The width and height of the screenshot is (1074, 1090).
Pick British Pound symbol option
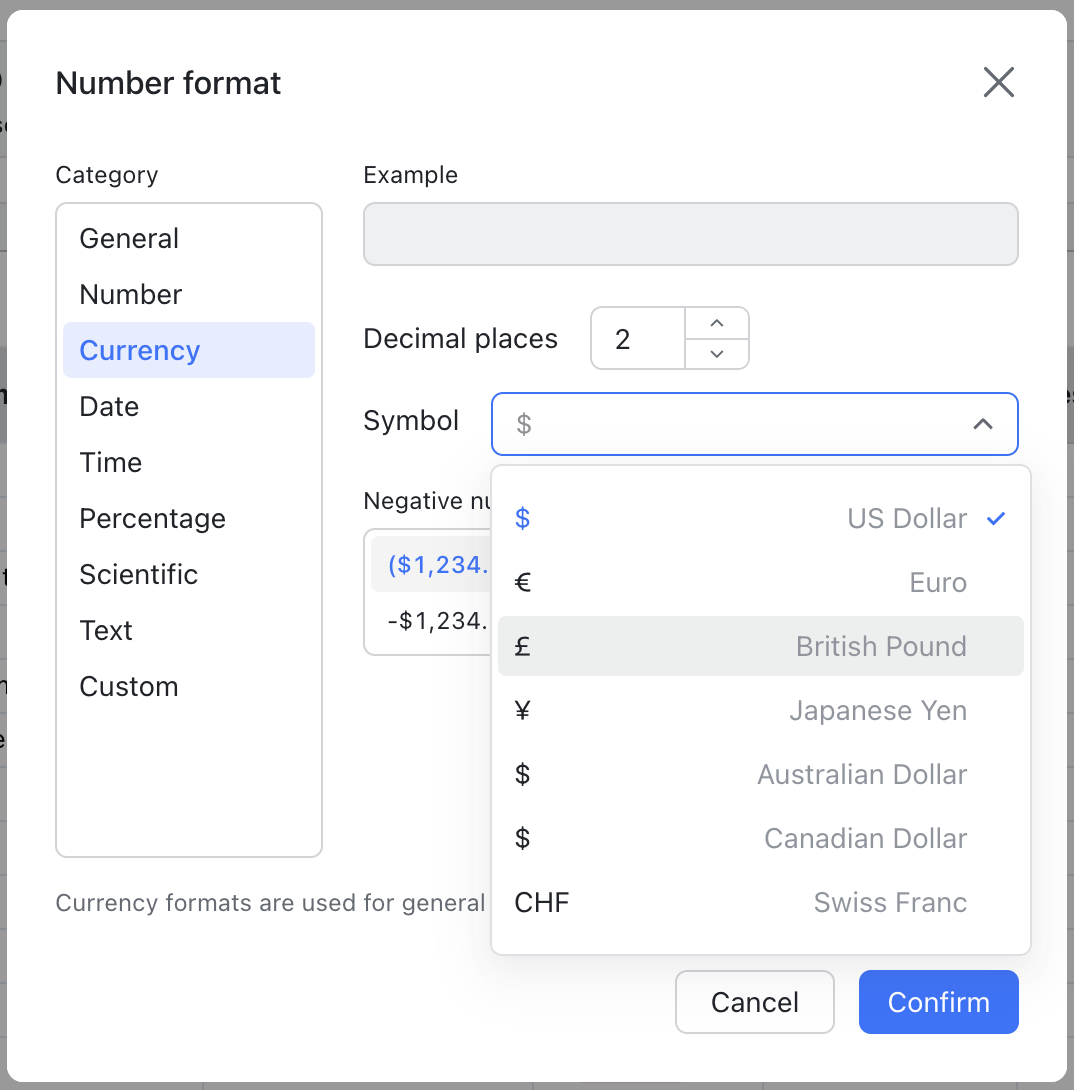(x=760, y=647)
